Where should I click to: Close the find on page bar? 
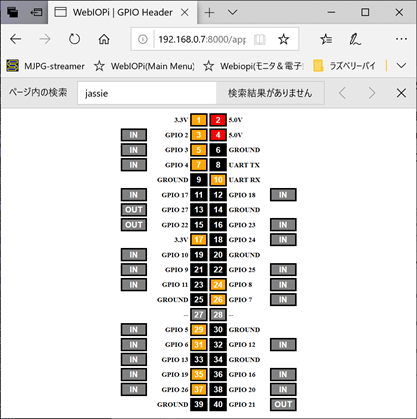click(x=401, y=93)
